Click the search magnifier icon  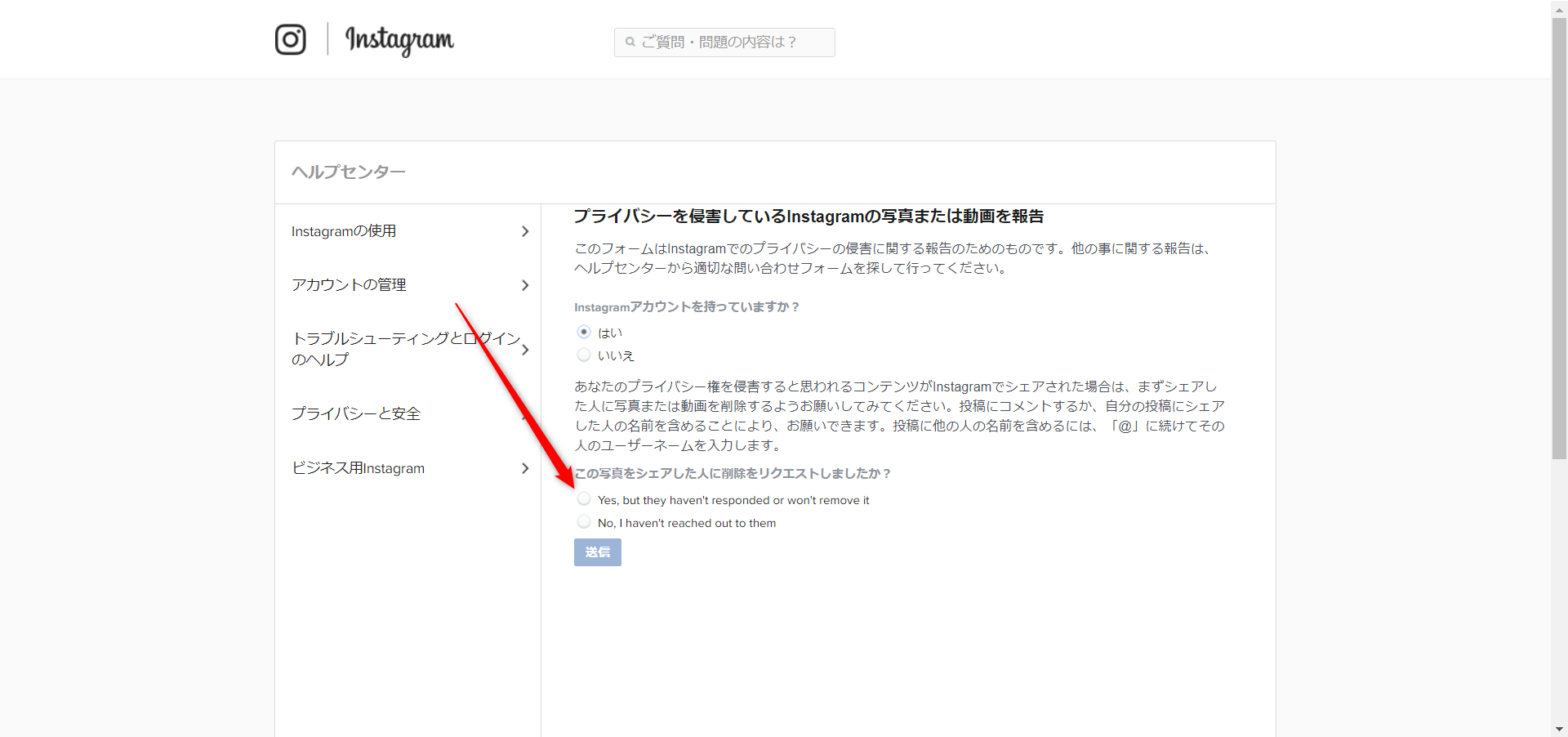click(630, 42)
